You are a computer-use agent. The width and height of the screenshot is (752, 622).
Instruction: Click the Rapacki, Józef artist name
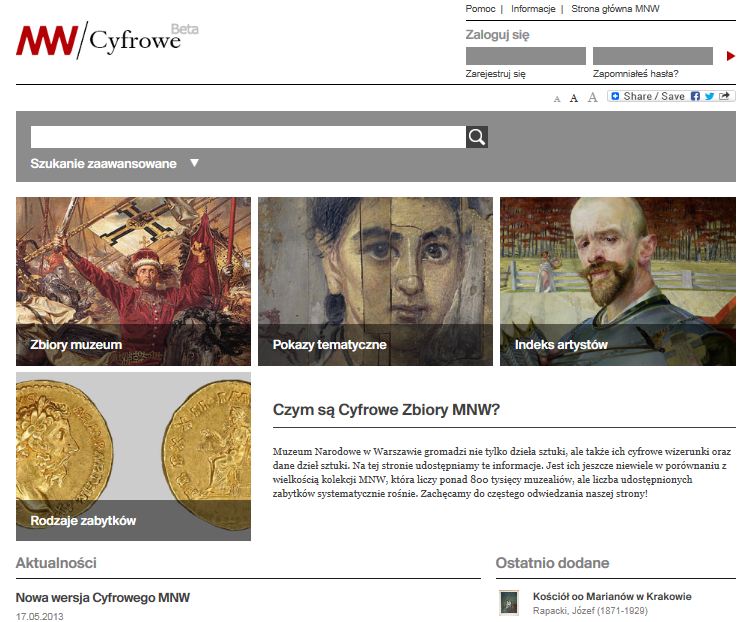[x=590, y=610]
